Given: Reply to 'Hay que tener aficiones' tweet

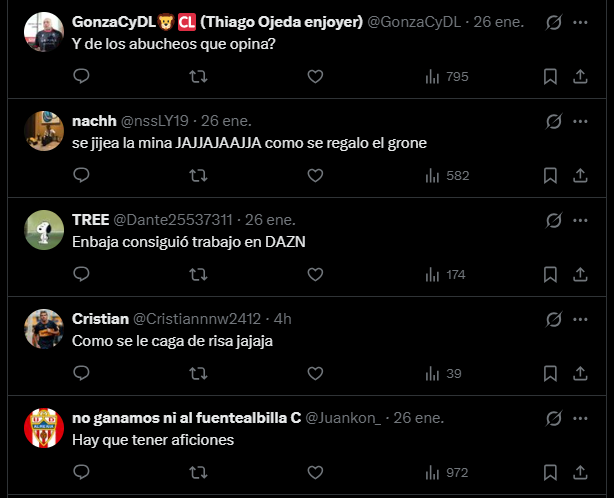Looking at the screenshot, I should coord(82,473).
